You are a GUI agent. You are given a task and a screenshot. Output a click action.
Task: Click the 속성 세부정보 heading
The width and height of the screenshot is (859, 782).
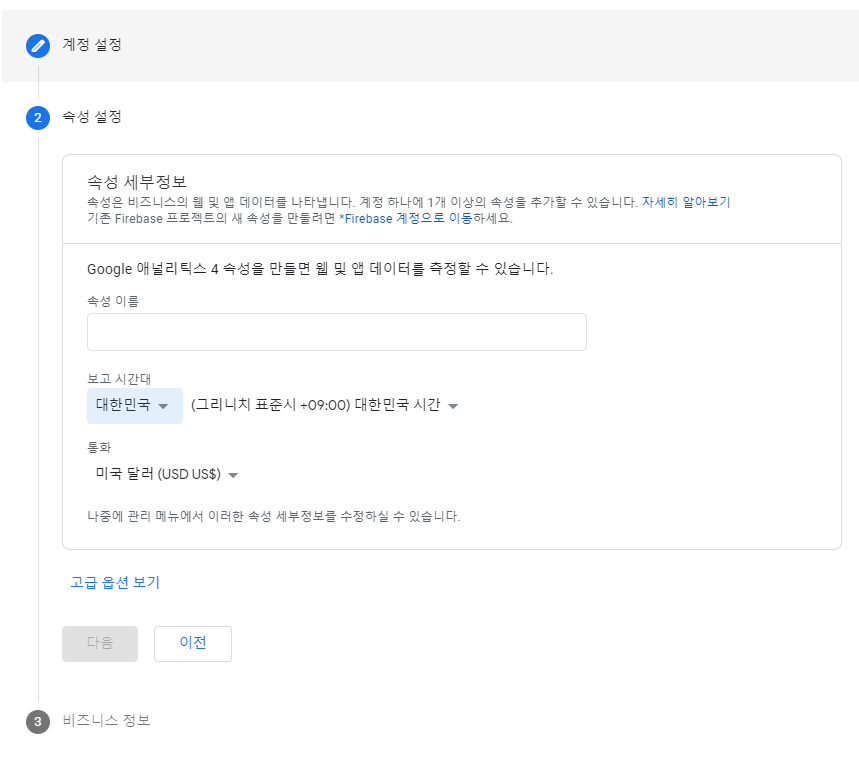[x=137, y=181]
